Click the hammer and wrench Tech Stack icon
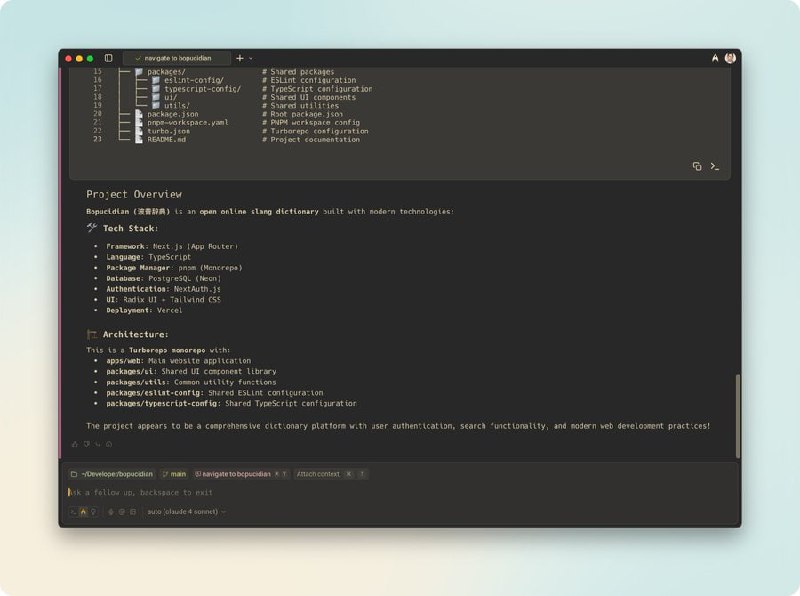 (92, 228)
